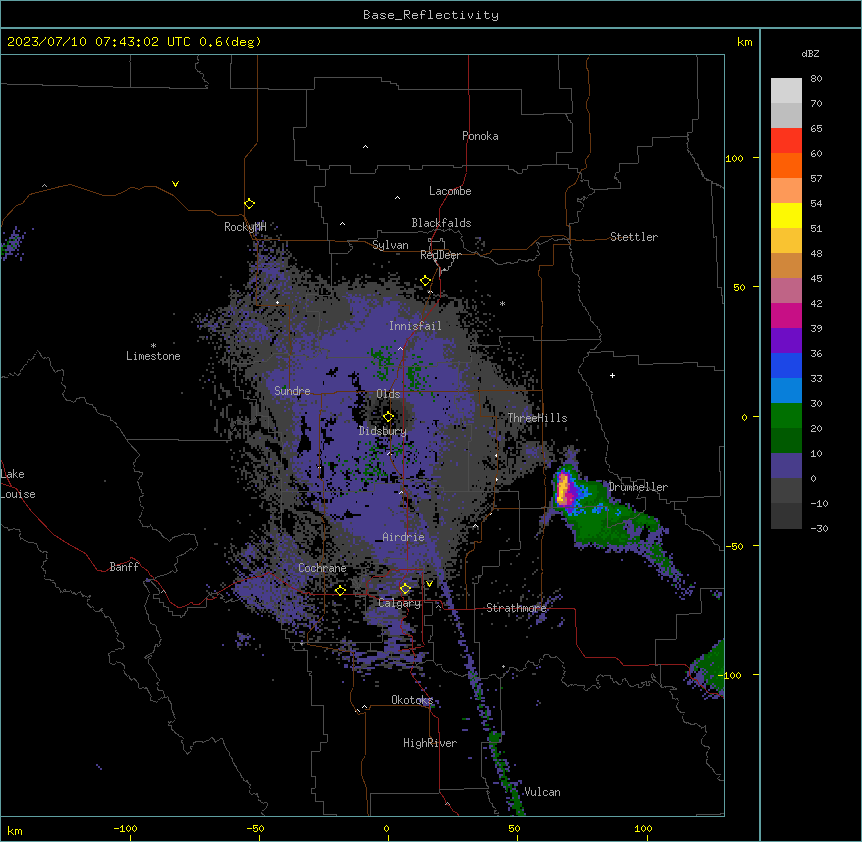The image size is (862, 842).
Task: Click the RockyMH label
Action: coord(245,227)
